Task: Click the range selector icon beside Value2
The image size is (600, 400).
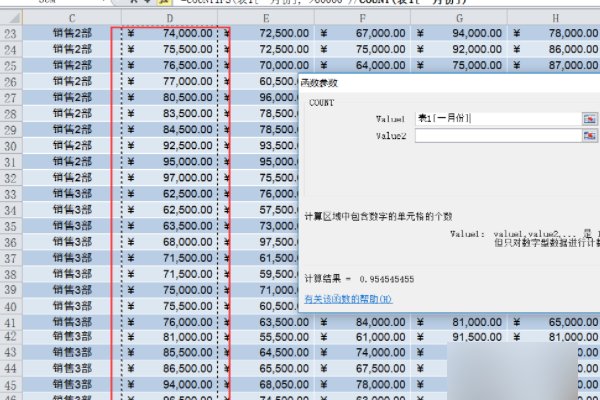Action: (x=590, y=136)
